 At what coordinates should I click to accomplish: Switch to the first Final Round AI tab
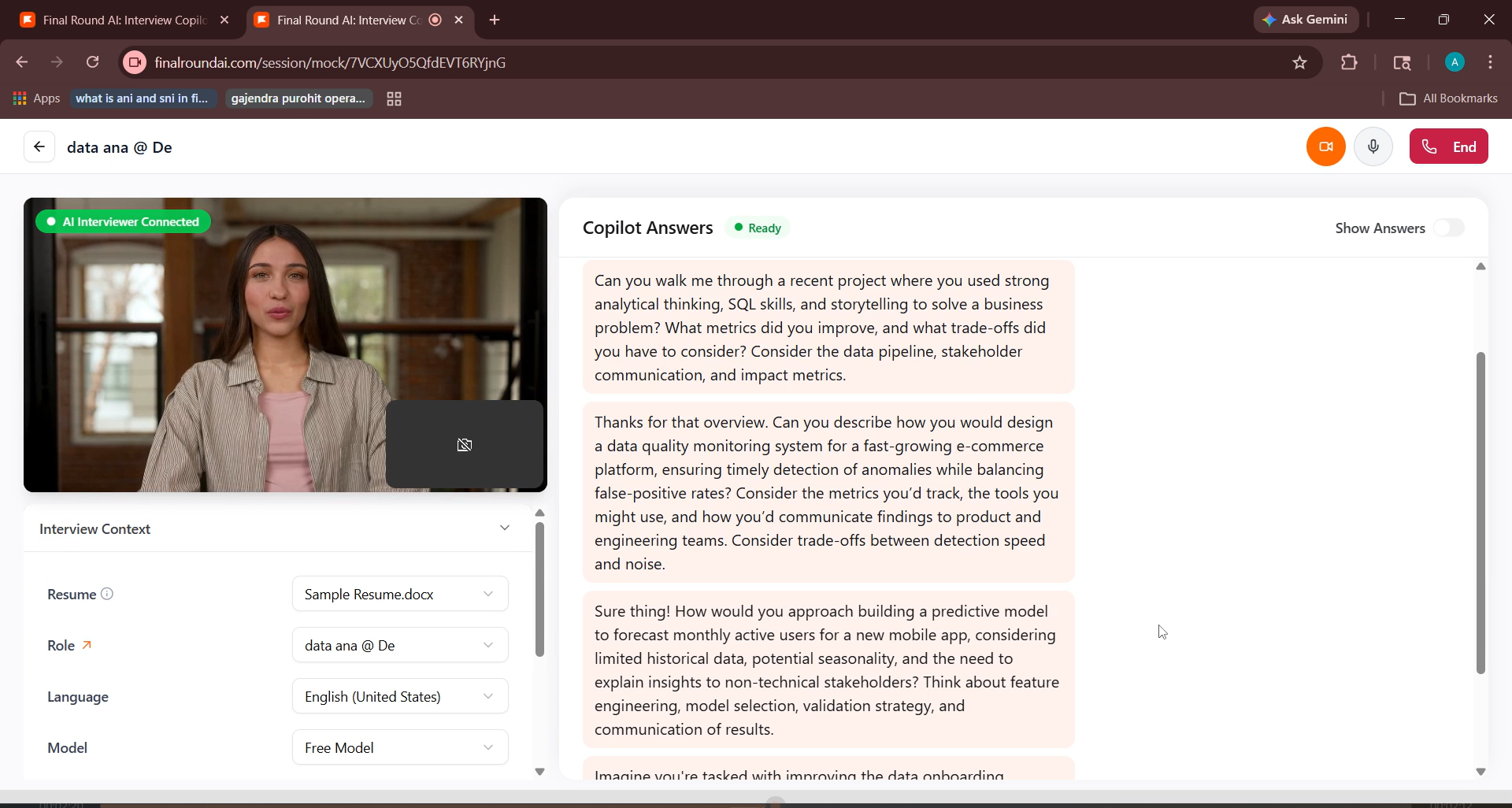(124, 20)
